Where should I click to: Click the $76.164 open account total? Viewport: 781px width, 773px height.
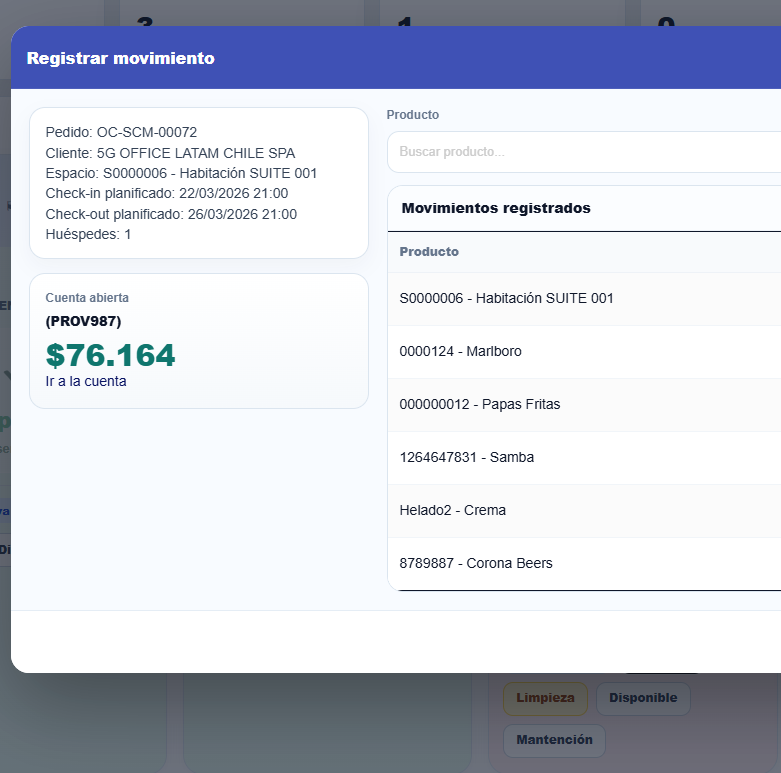click(110, 355)
